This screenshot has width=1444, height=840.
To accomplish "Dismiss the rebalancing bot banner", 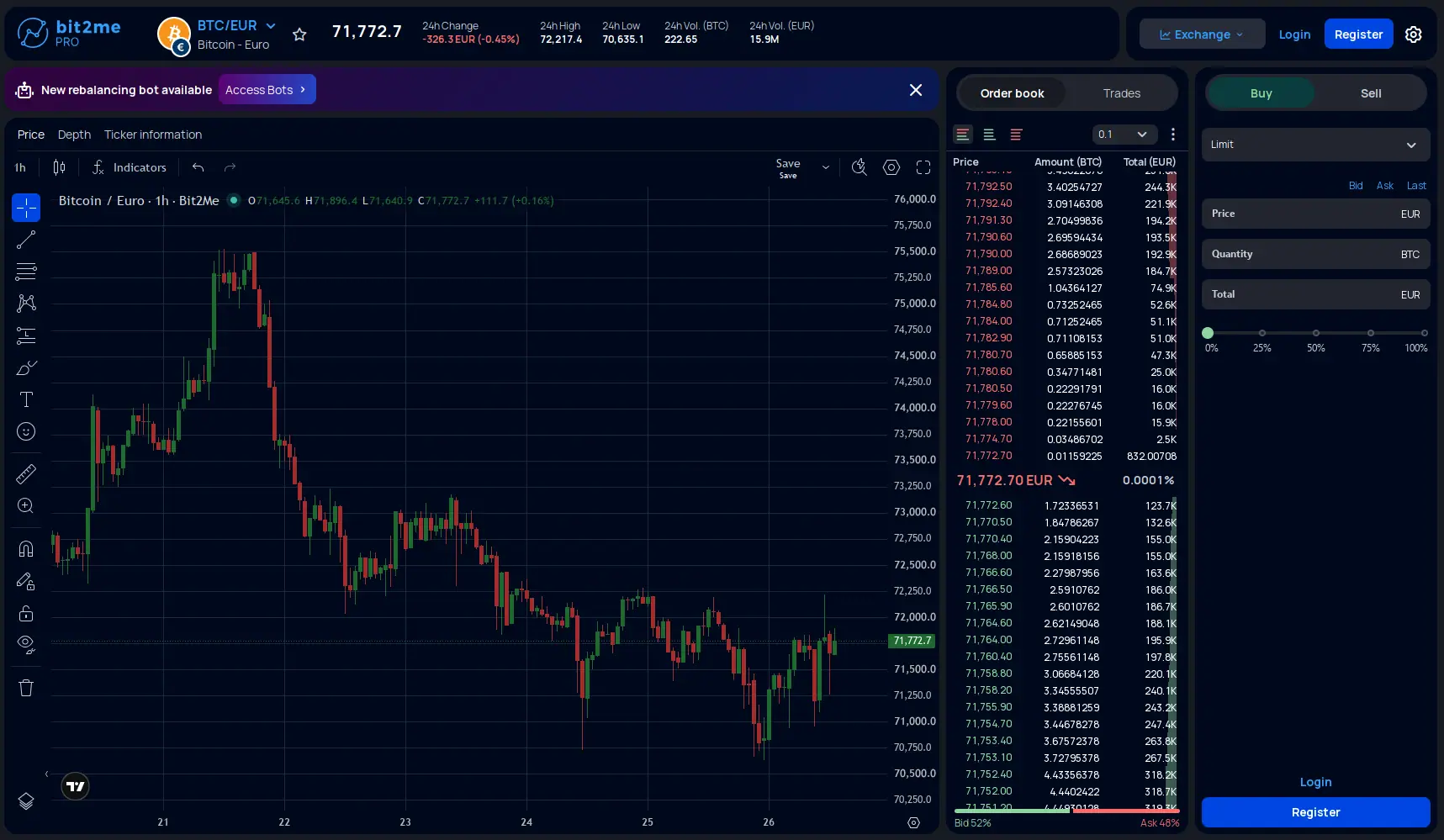I will pos(916,90).
